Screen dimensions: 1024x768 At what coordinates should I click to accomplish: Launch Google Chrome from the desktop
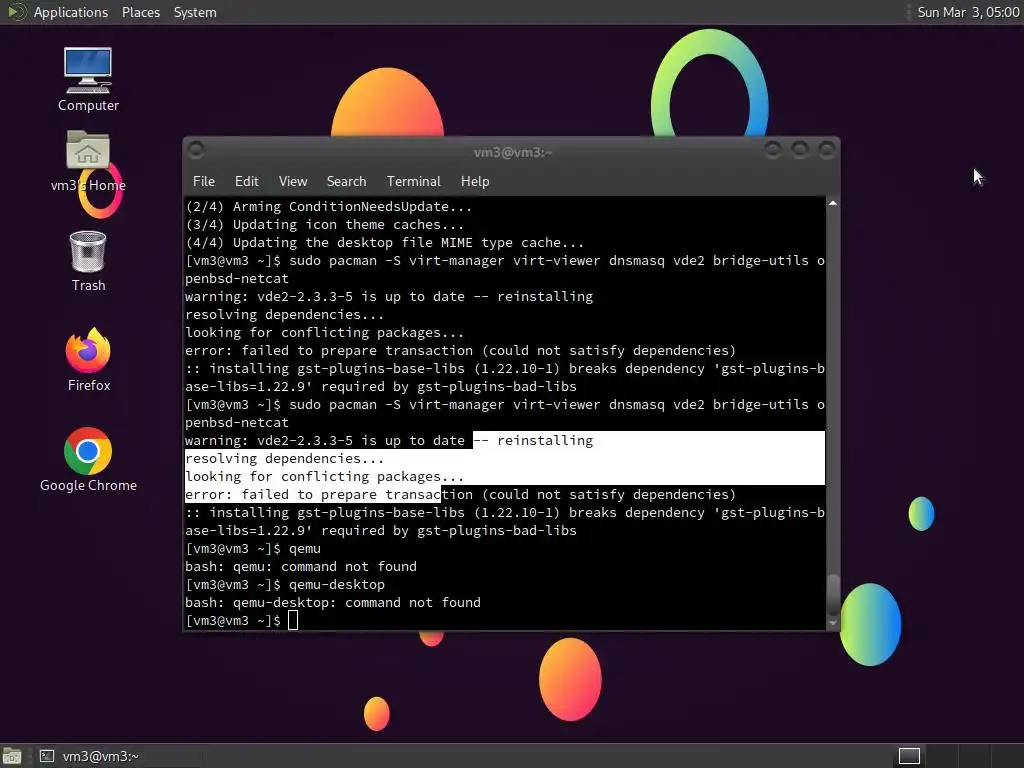[x=88, y=460]
